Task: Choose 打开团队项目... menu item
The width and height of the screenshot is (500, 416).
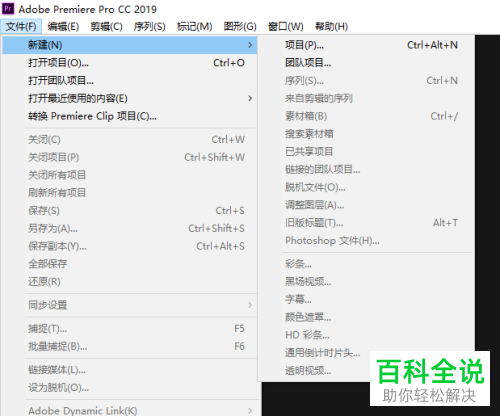Action: click(130, 80)
